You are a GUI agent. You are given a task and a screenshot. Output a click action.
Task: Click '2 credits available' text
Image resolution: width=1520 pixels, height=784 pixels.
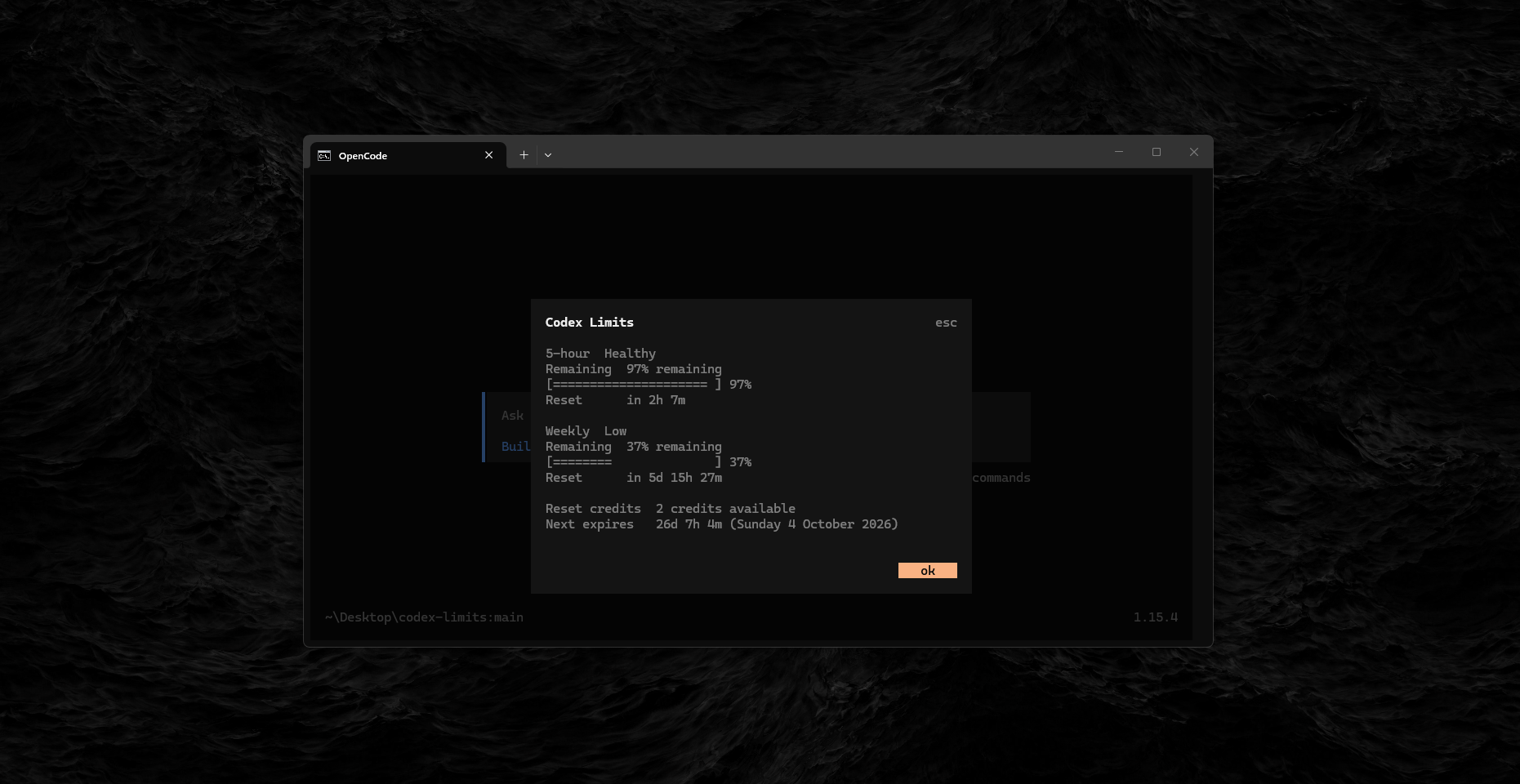[725, 509]
